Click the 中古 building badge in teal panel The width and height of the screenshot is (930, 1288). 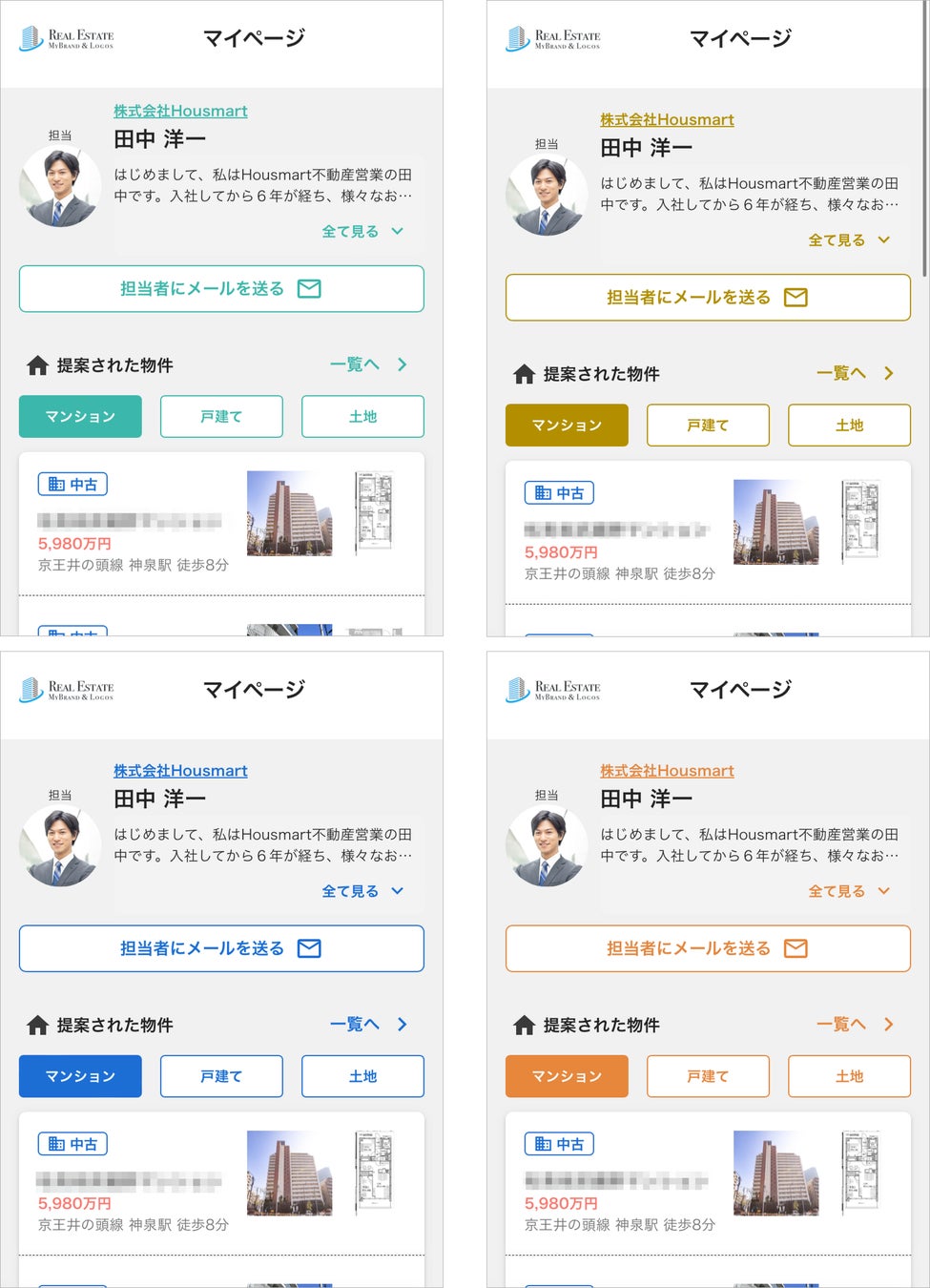pos(72,484)
